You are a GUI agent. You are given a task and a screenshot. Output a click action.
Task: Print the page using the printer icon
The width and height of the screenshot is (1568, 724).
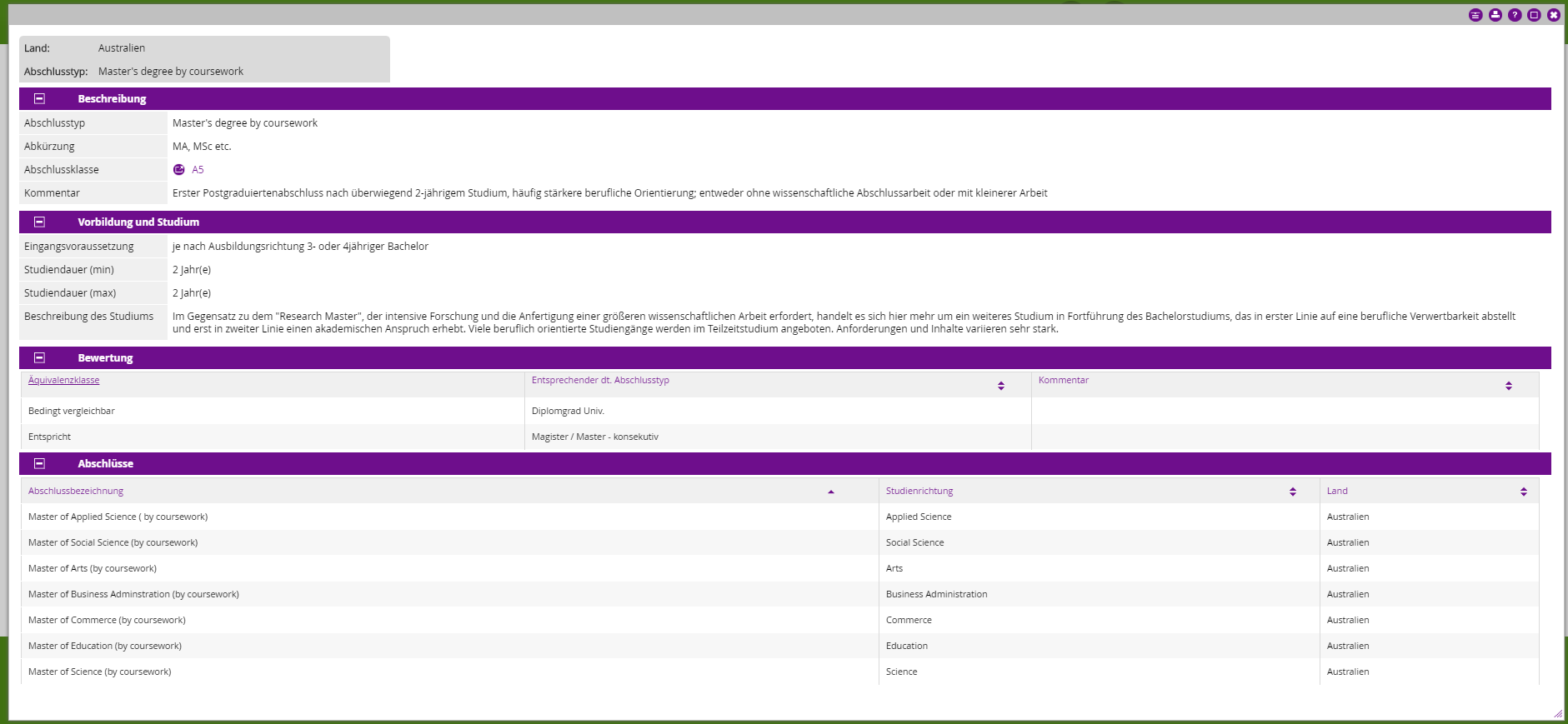pyautogui.click(x=1495, y=15)
